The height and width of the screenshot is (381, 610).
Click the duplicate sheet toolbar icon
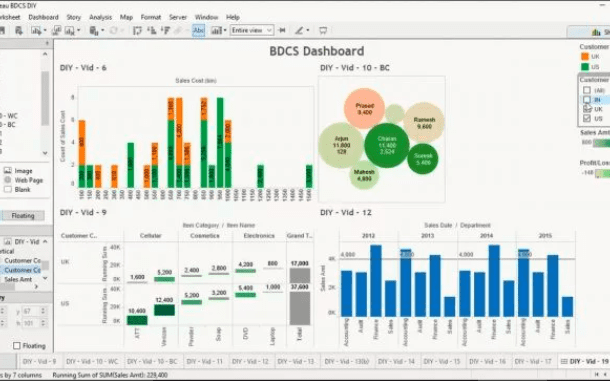[56, 30]
